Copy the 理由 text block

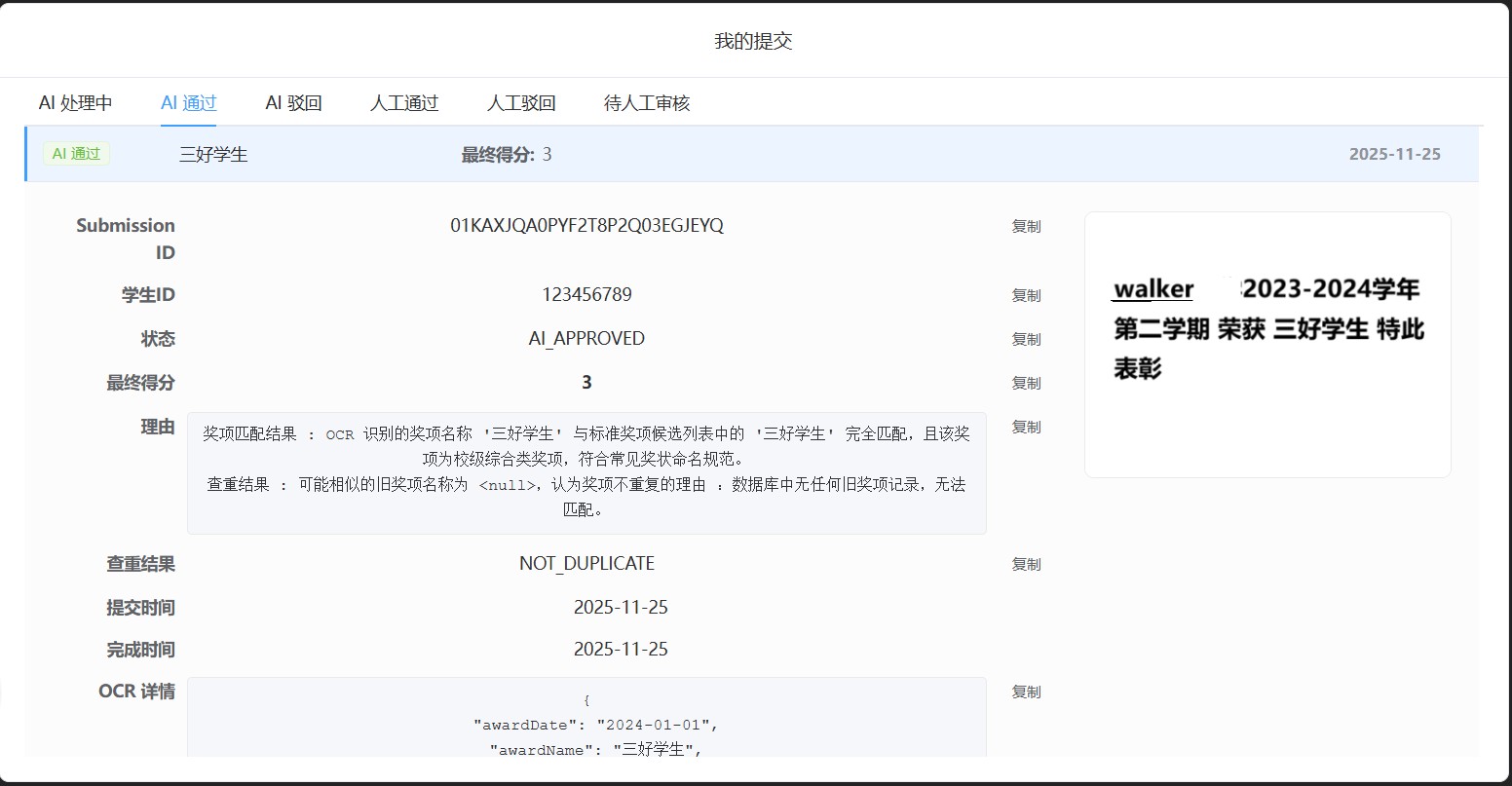tap(1026, 427)
